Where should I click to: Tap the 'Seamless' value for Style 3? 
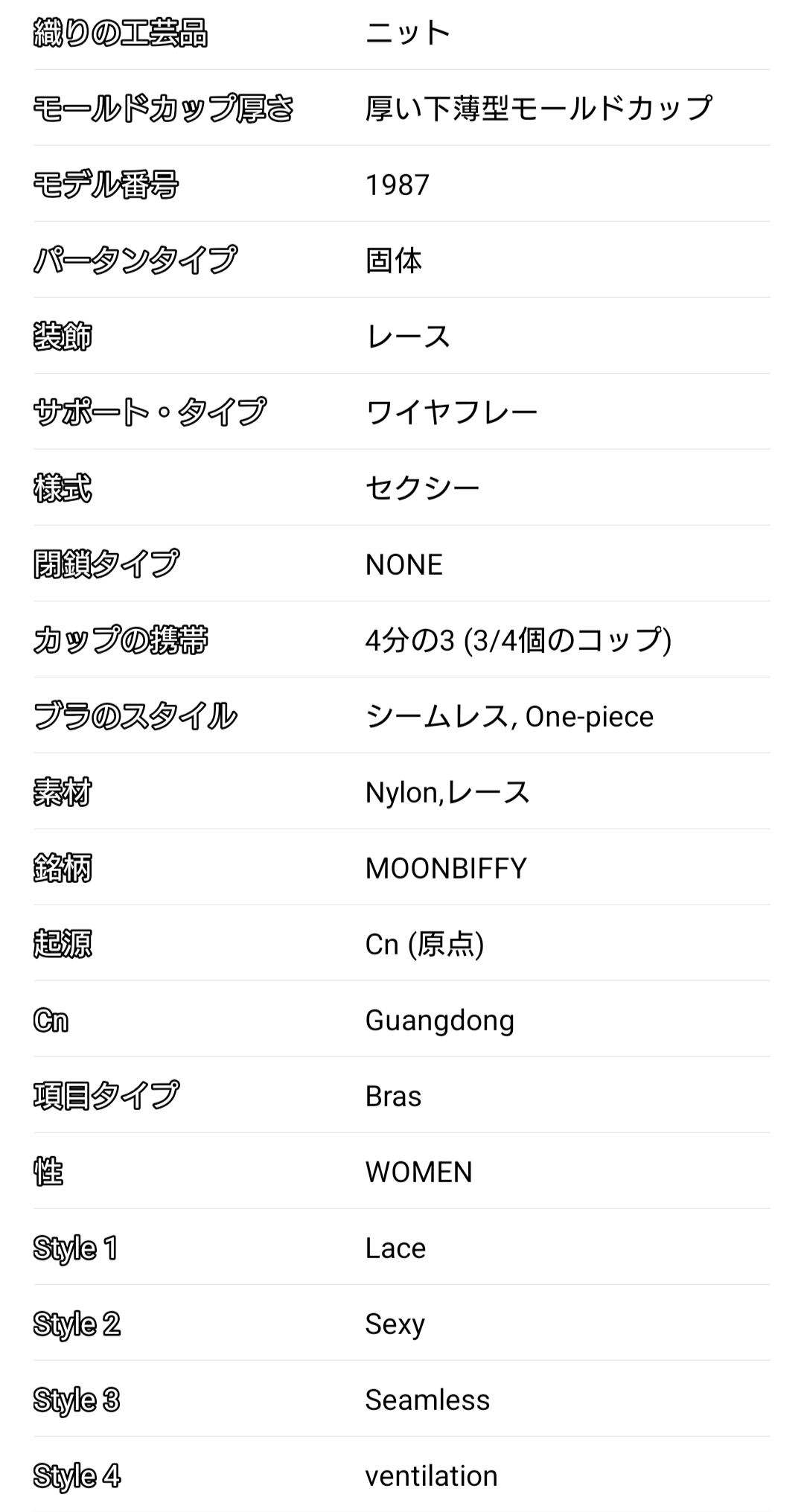(427, 1400)
